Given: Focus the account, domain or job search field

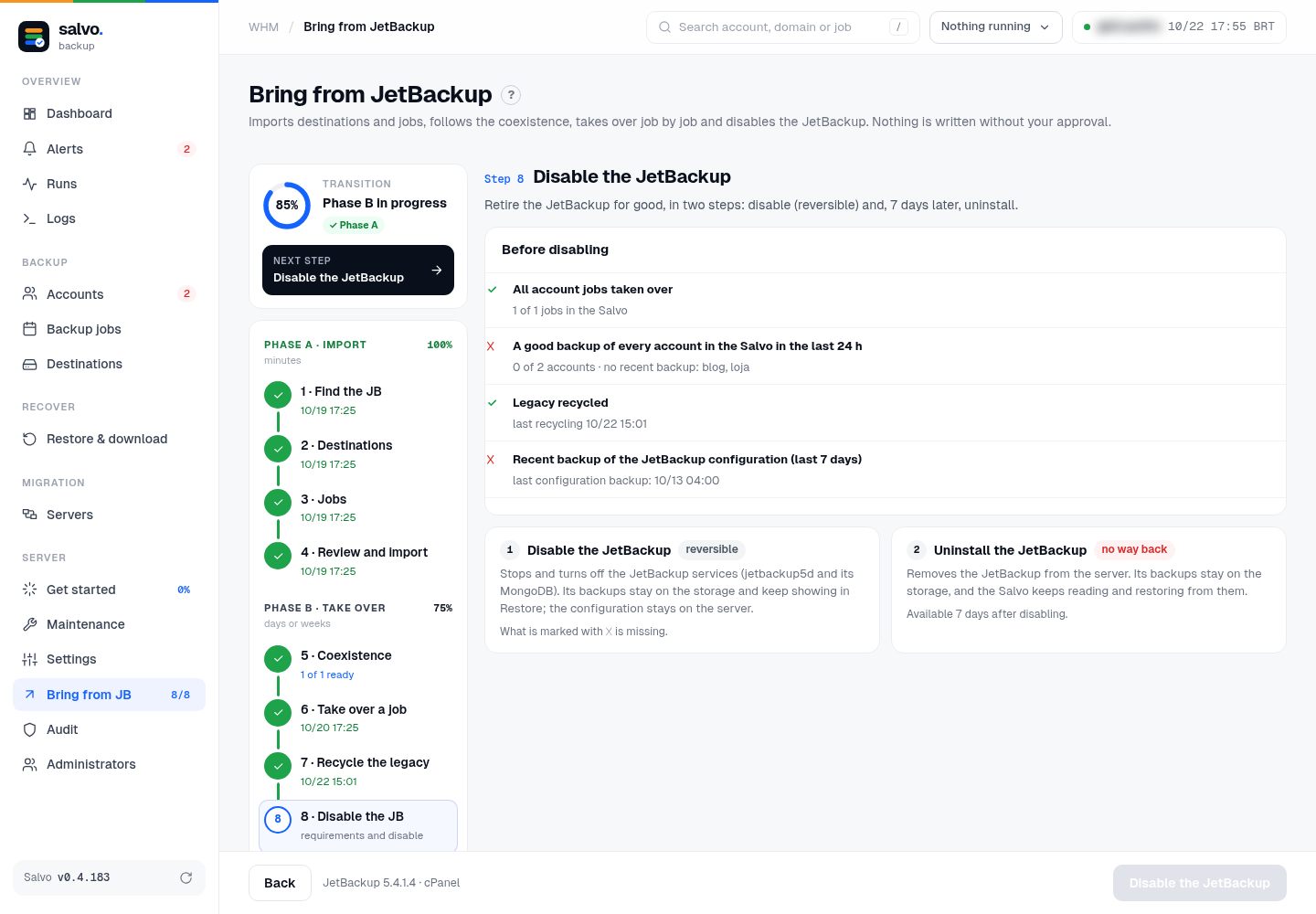Looking at the screenshot, I should click(782, 27).
